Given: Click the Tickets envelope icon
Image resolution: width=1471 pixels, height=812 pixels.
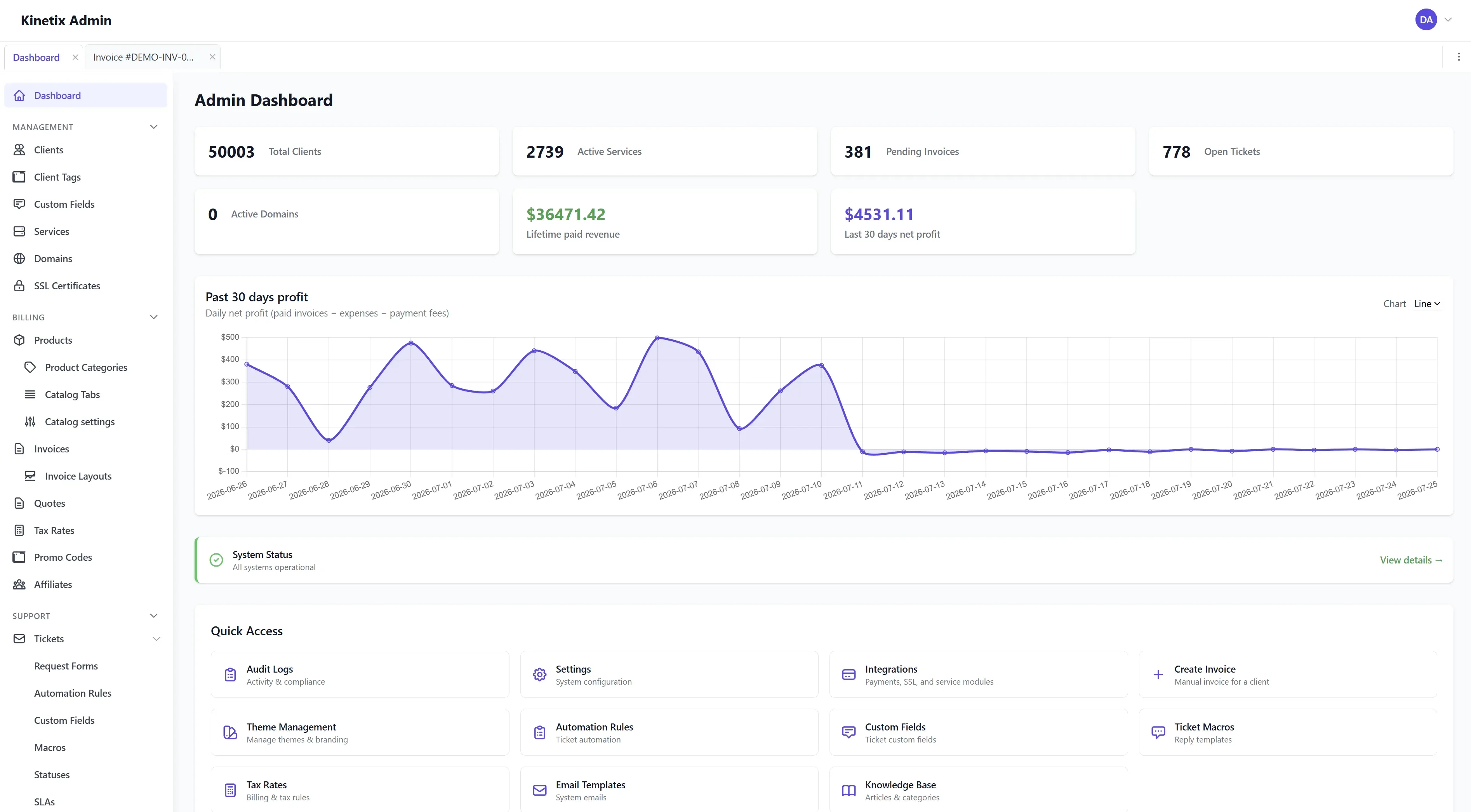Looking at the screenshot, I should coord(19,638).
